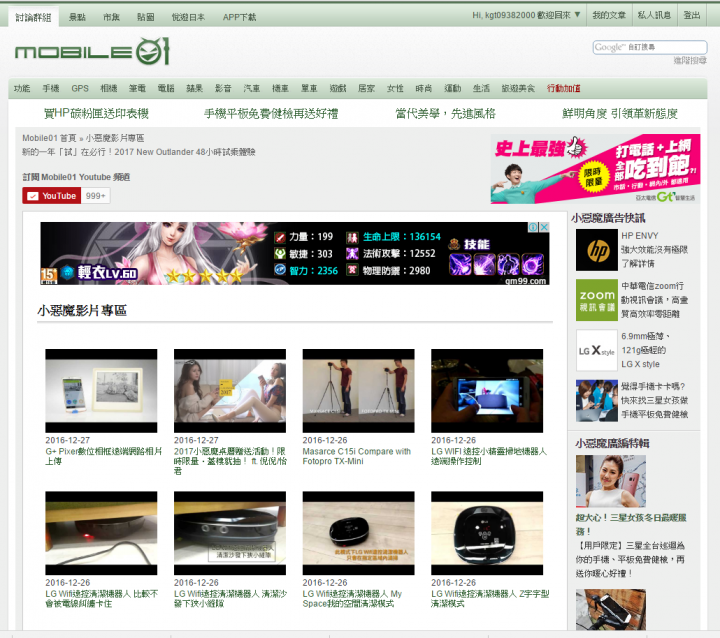Open the 汽車 category

[x=252, y=88]
